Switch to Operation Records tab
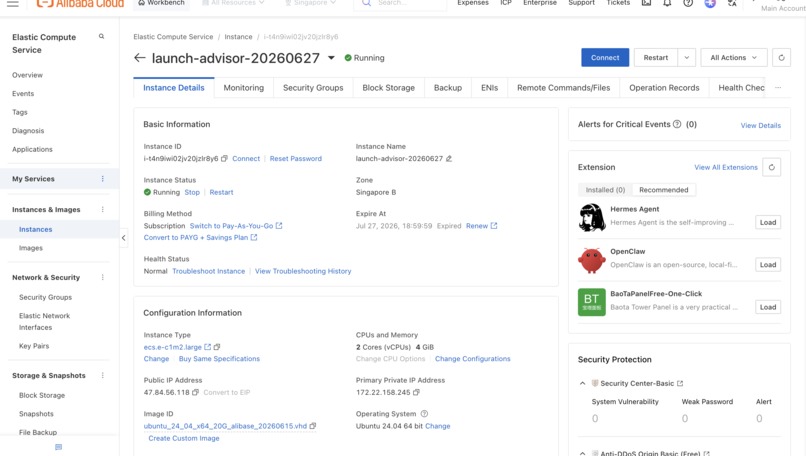Image resolution: width=806 pixels, height=456 pixels. 664,88
